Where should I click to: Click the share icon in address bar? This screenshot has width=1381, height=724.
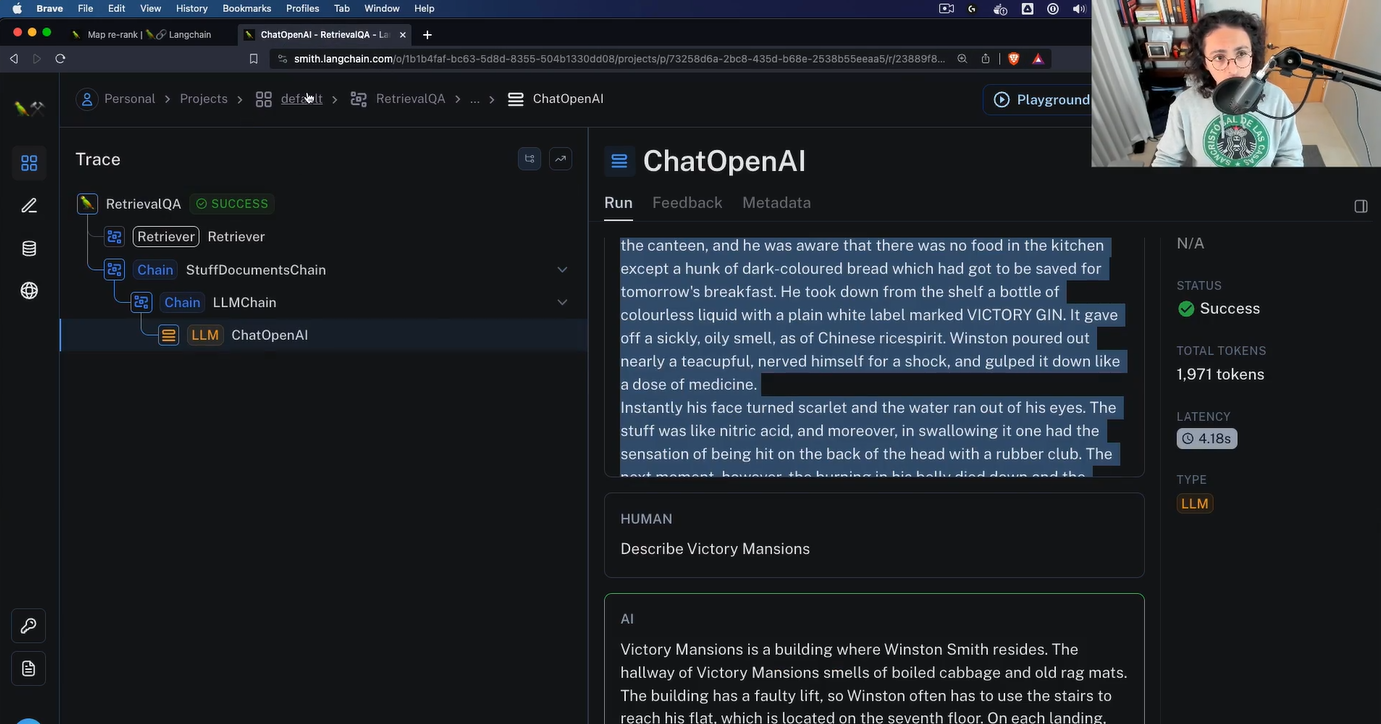[x=986, y=59]
